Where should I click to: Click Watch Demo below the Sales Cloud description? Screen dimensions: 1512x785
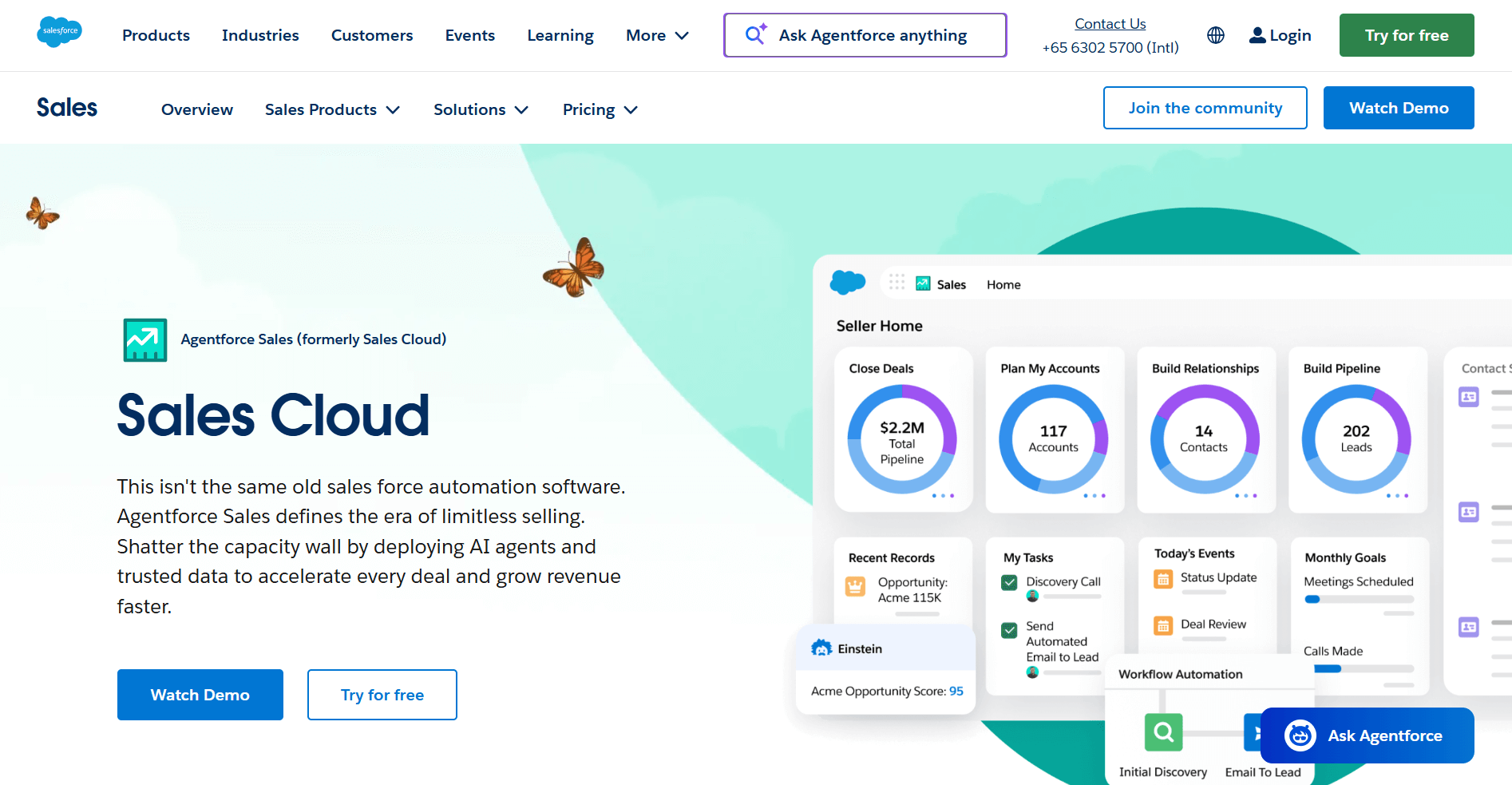coord(200,695)
